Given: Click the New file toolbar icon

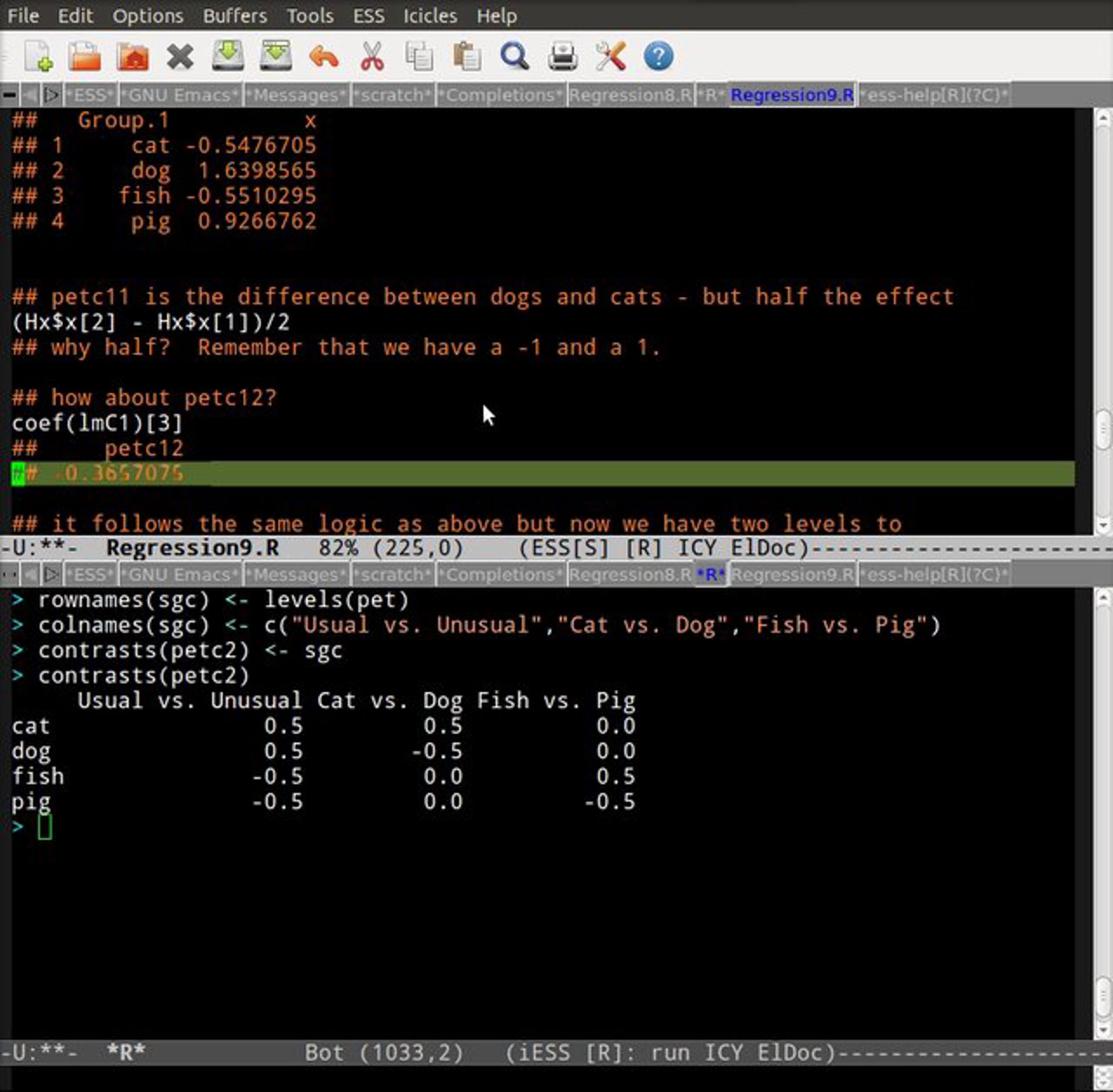Looking at the screenshot, I should click(38, 56).
